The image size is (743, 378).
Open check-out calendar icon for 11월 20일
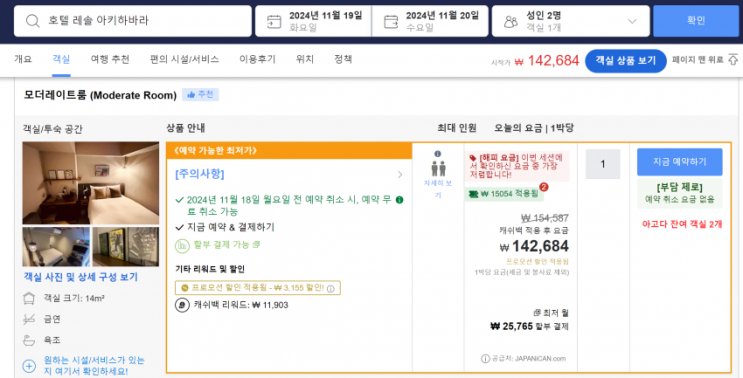pyautogui.click(x=391, y=22)
